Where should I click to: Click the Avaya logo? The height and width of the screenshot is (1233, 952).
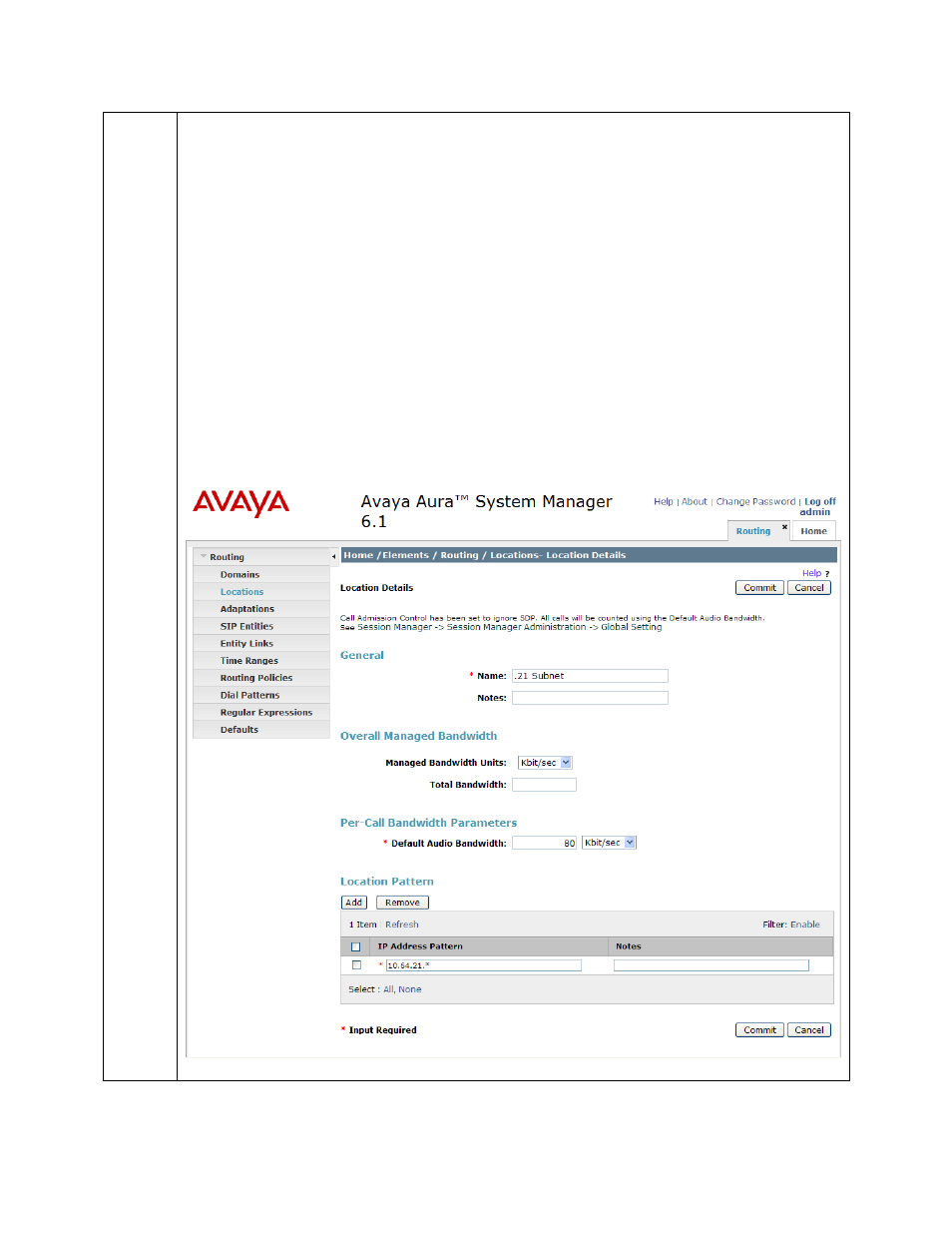click(x=240, y=502)
